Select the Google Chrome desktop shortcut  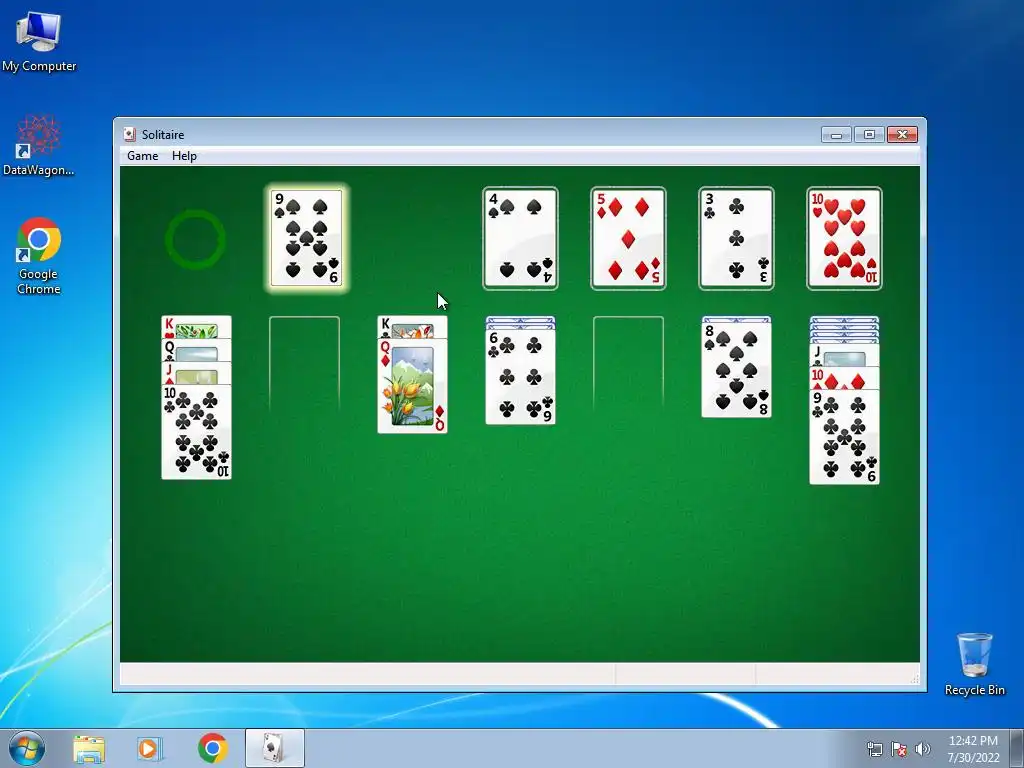coord(39,256)
